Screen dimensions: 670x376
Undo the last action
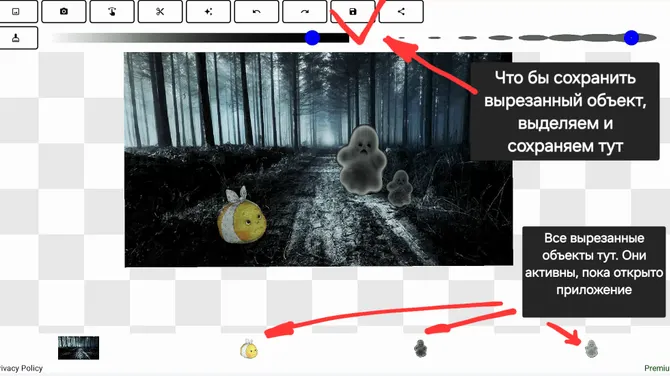click(x=257, y=12)
